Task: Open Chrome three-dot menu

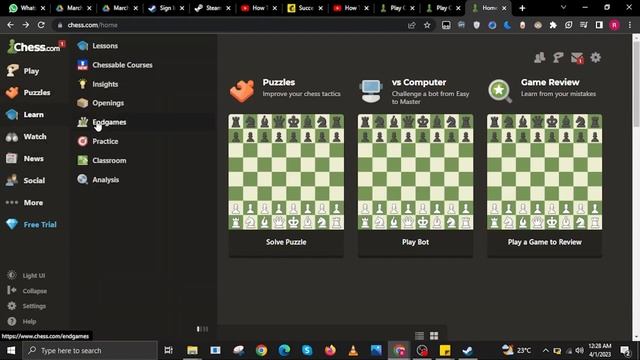Action: click(630, 25)
